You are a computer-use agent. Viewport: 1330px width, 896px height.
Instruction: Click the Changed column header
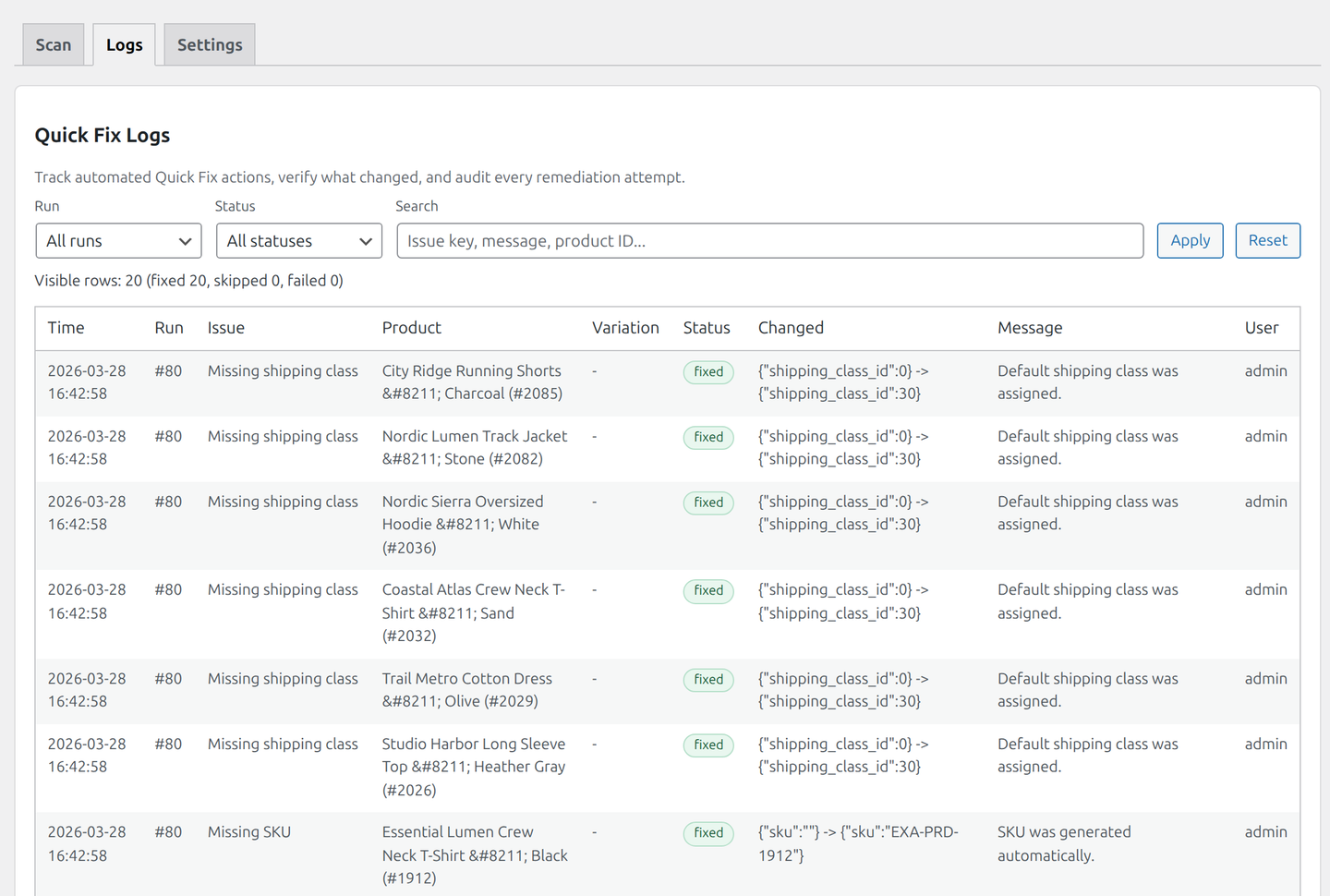point(791,328)
